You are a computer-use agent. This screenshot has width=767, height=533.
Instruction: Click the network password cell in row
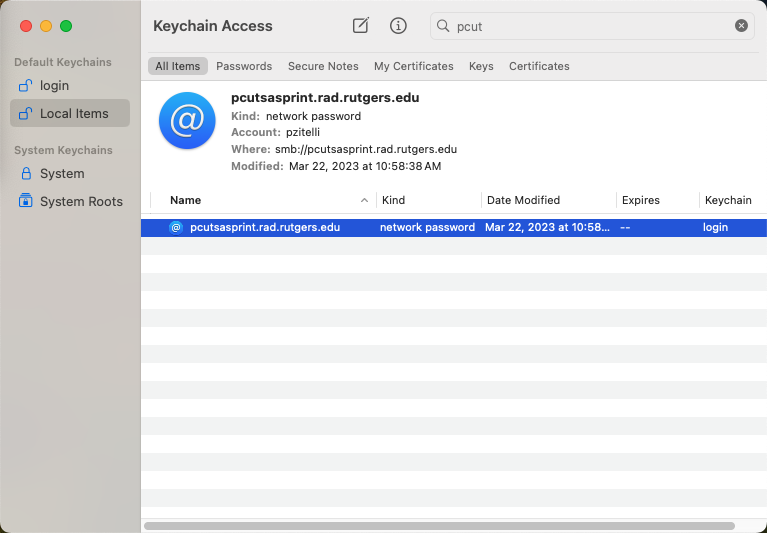(427, 227)
